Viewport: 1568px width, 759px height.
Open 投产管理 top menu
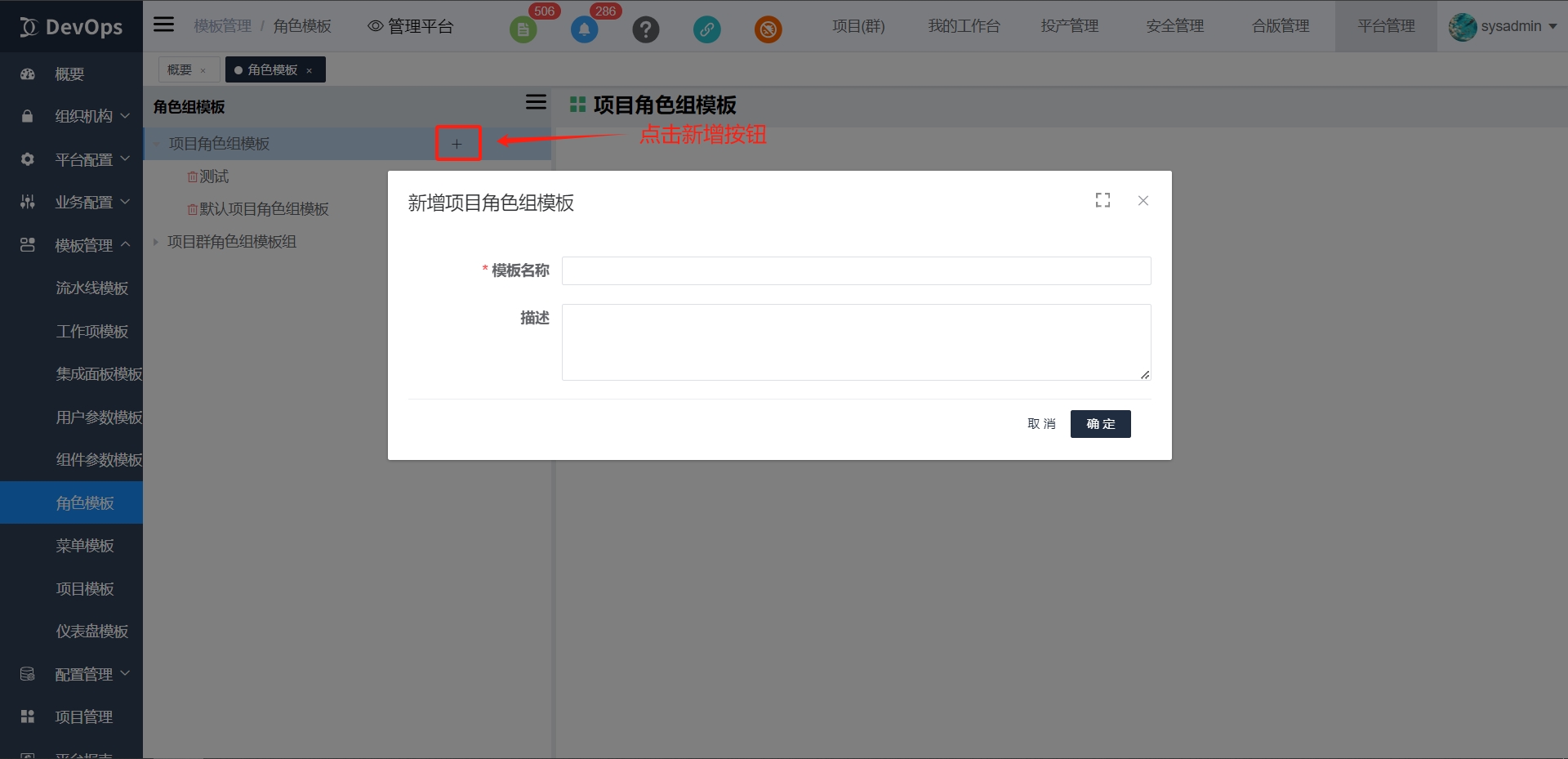pos(1070,26)
